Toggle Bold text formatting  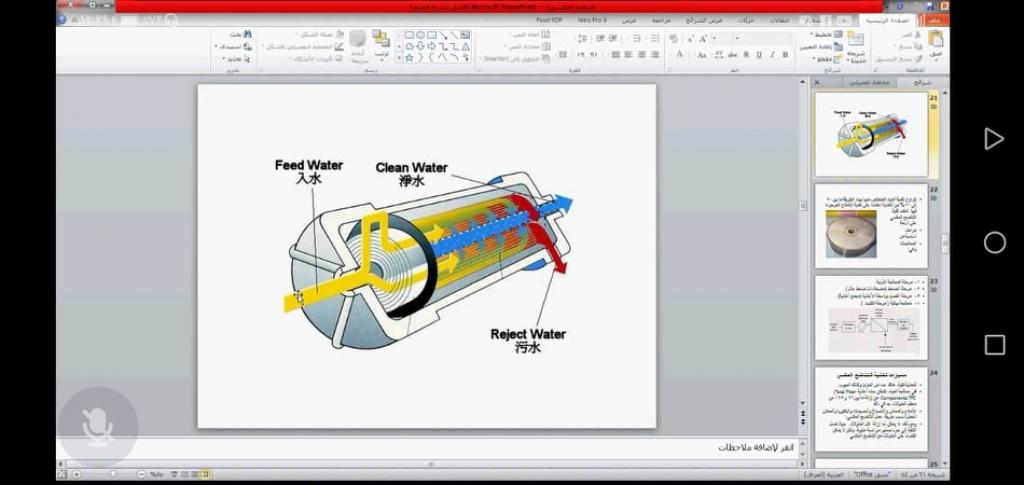pos(787,55)
